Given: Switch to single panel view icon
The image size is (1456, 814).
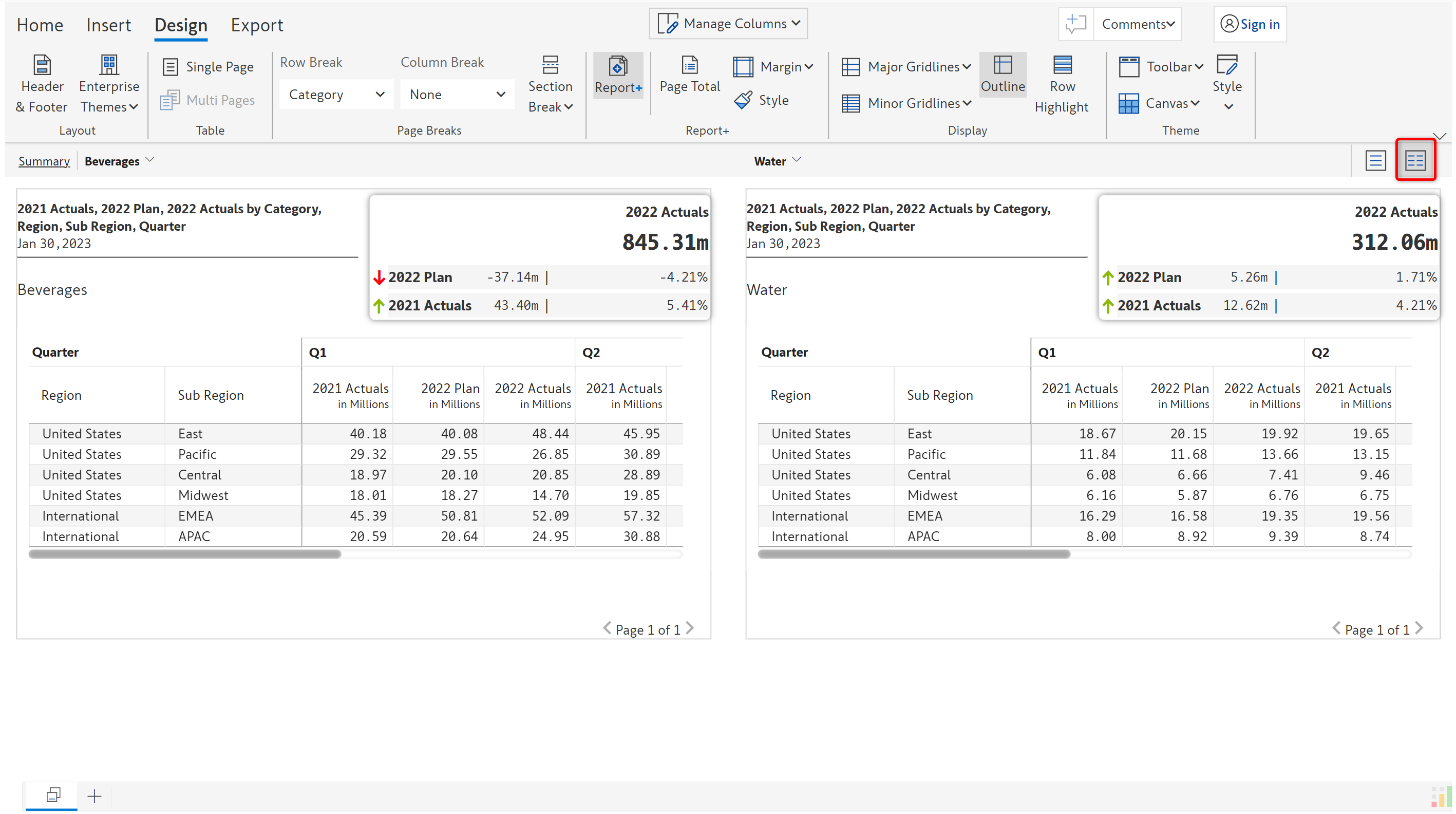Looking at the screenshot, I should pos(1375,161).
